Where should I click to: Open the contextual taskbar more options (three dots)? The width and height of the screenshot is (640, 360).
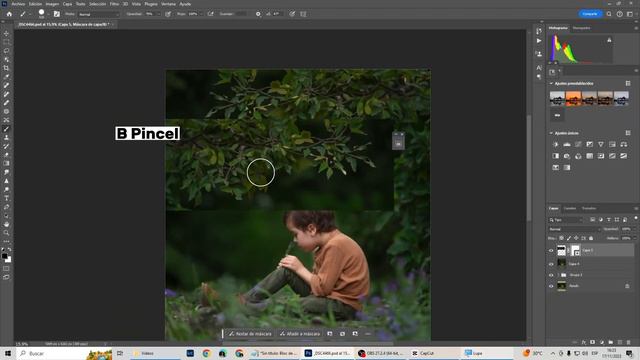pos(368,334)
